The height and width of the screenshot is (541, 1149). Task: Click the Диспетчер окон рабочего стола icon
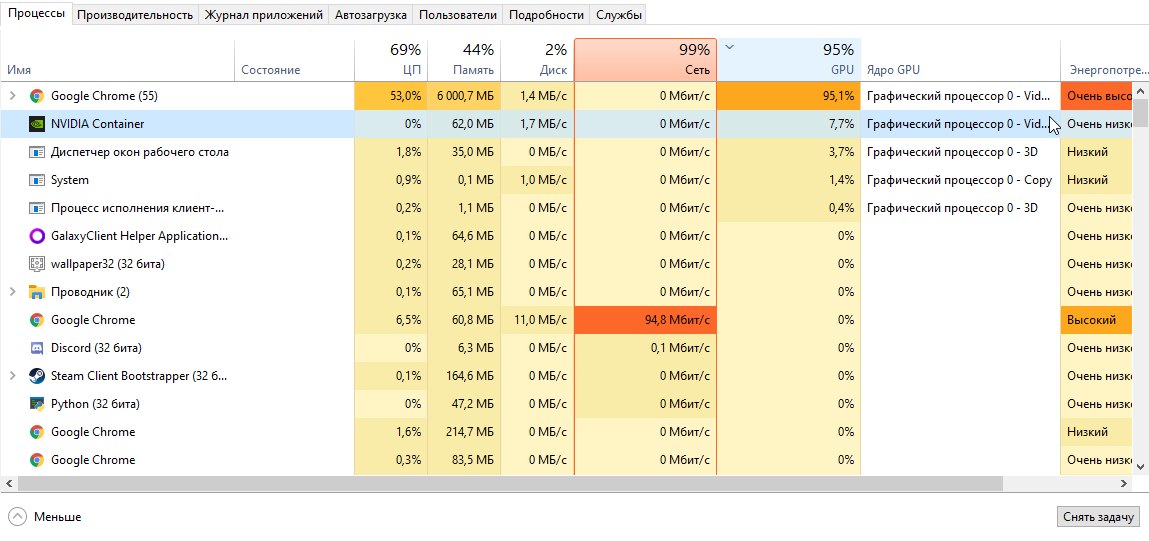coord(37,152)
